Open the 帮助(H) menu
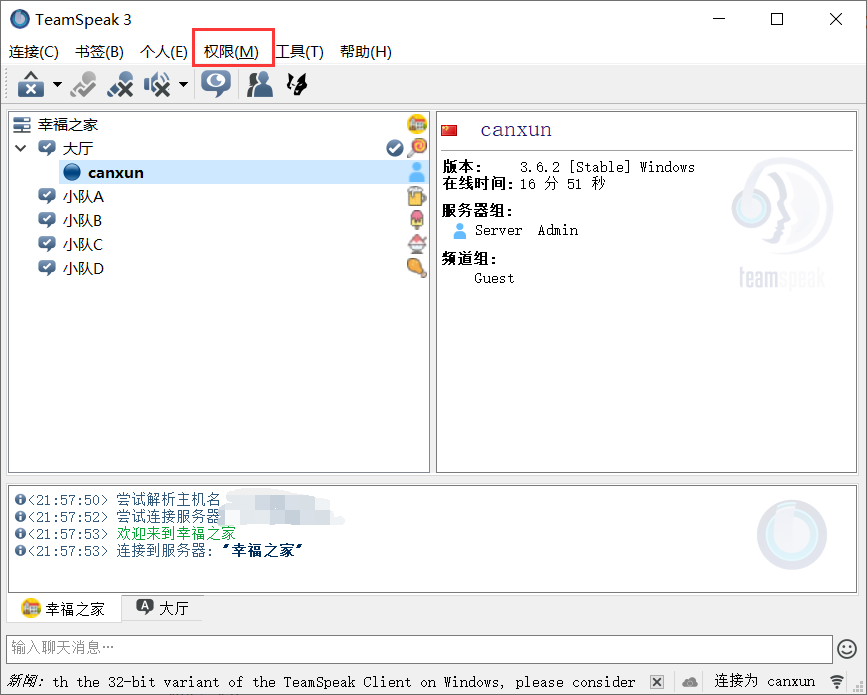The width and height of the screenshot is (867, 695). (x=365, y=52)
